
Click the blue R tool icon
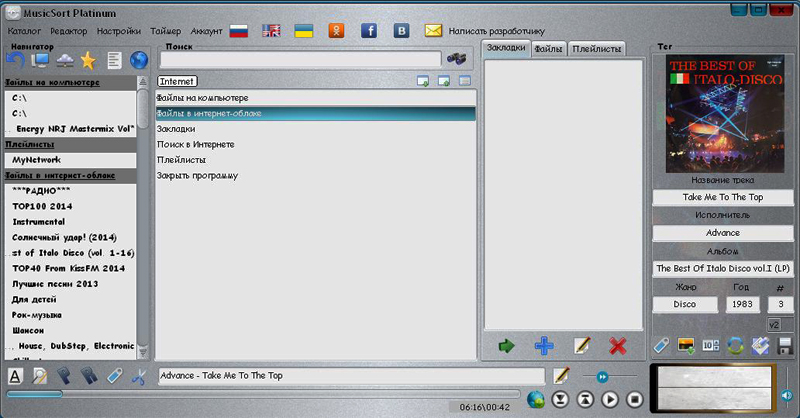point(89,377)
